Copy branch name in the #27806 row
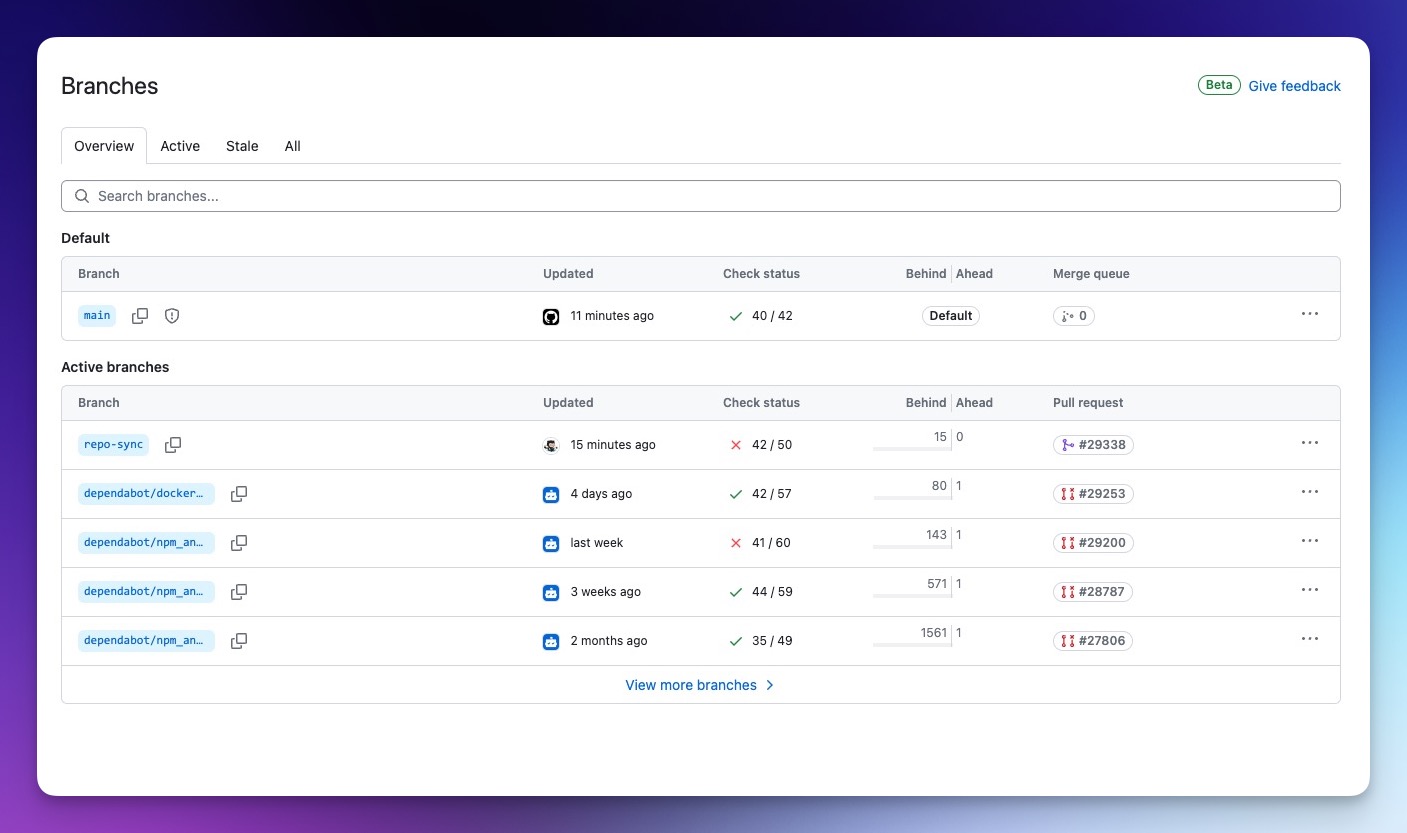 click(x=239, y=641)
